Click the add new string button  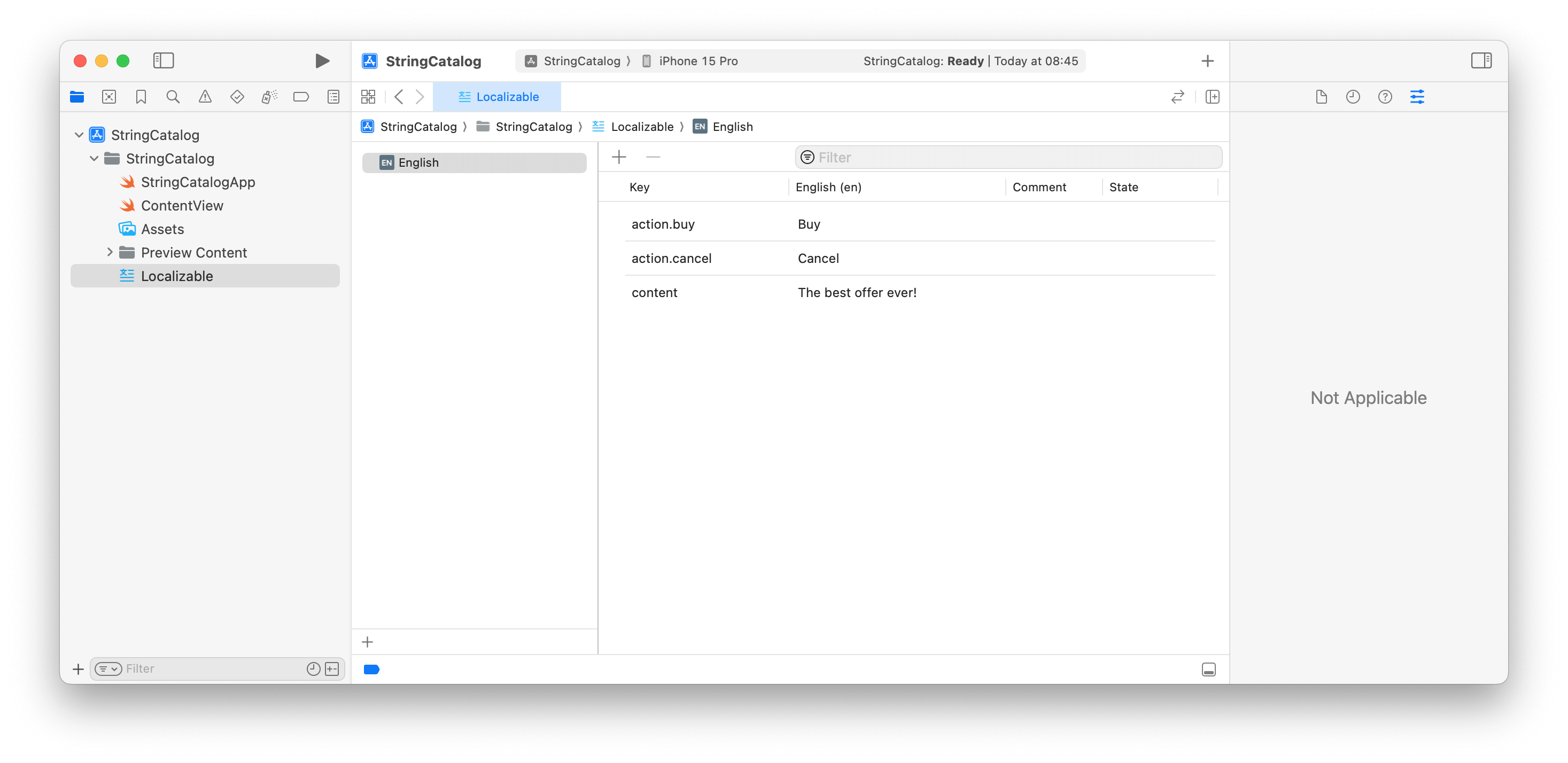[x=619, y=157]
